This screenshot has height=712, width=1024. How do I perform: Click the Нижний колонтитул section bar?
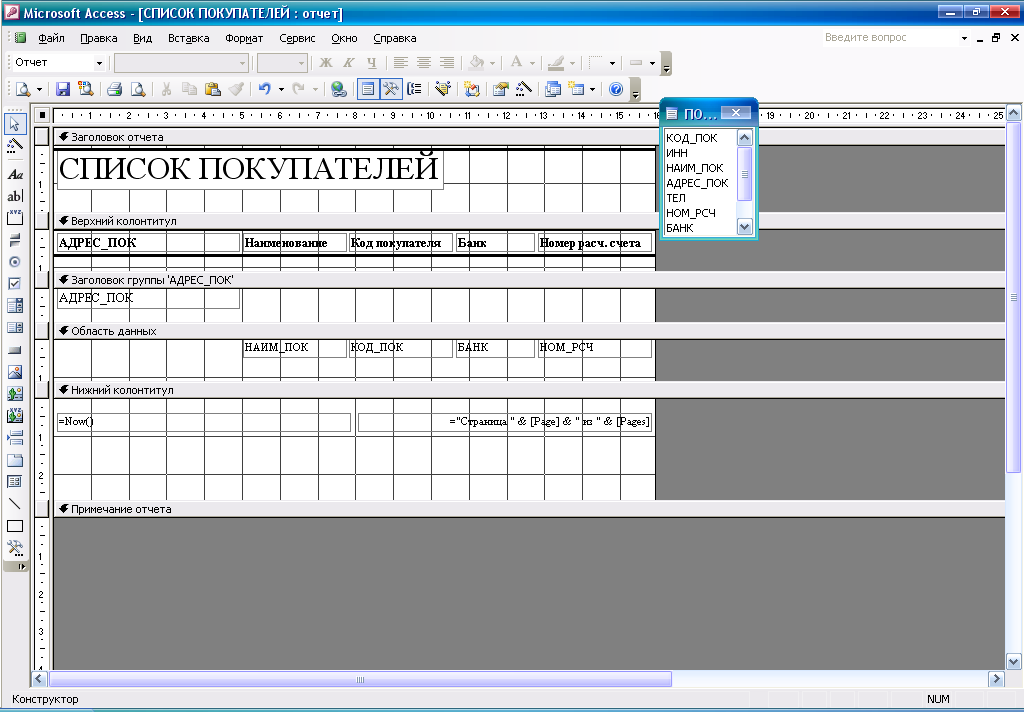[529, 390]
